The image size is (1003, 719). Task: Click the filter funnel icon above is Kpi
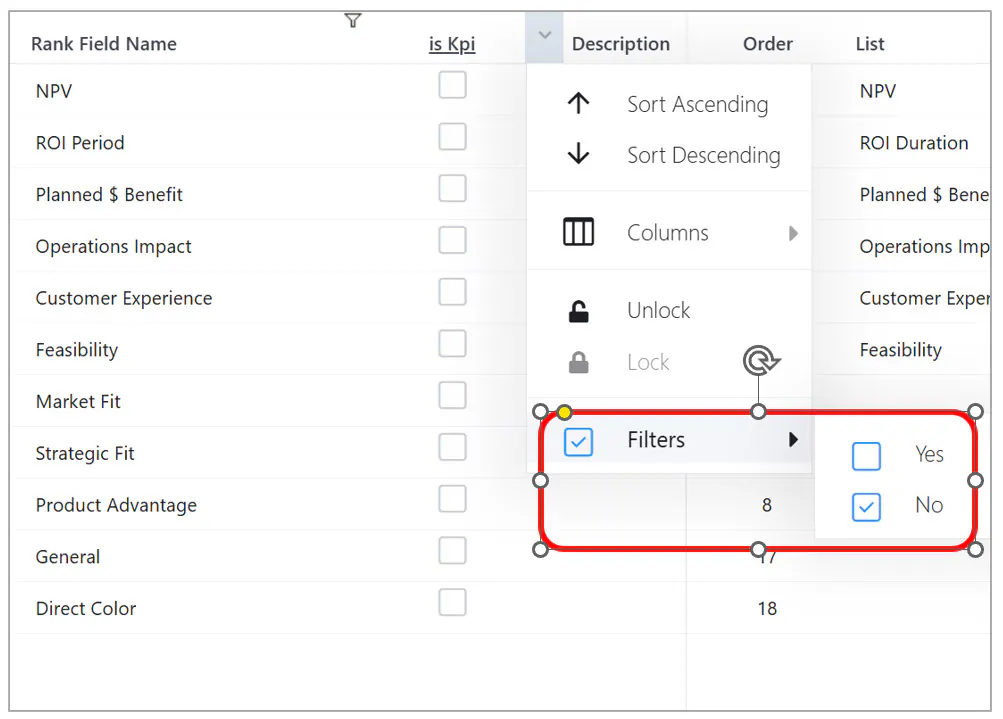coord(352,20)
